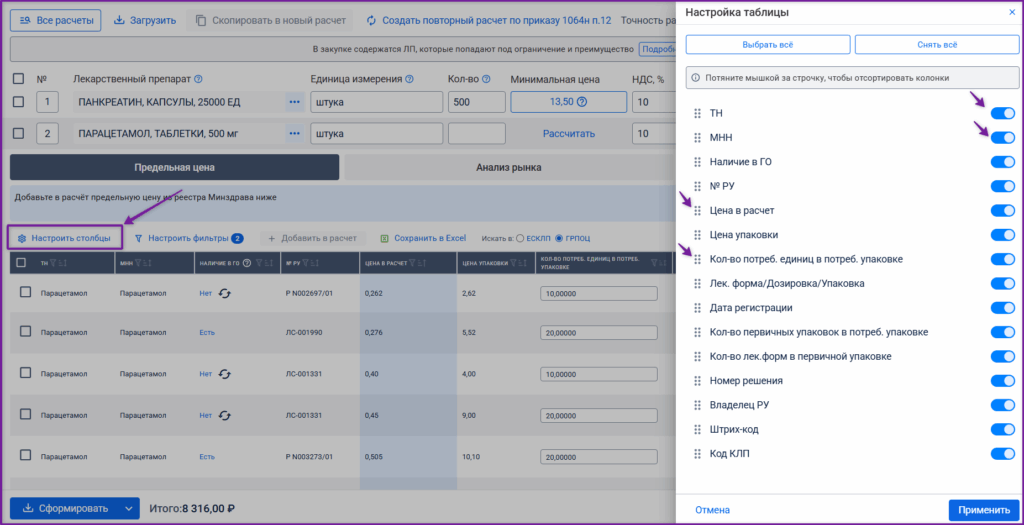The width and height of the screenshot is (1024, 525).
Task: Click the help icon in Наличие в ГО header
Action: pyautogui.click(x=247, y=263)
